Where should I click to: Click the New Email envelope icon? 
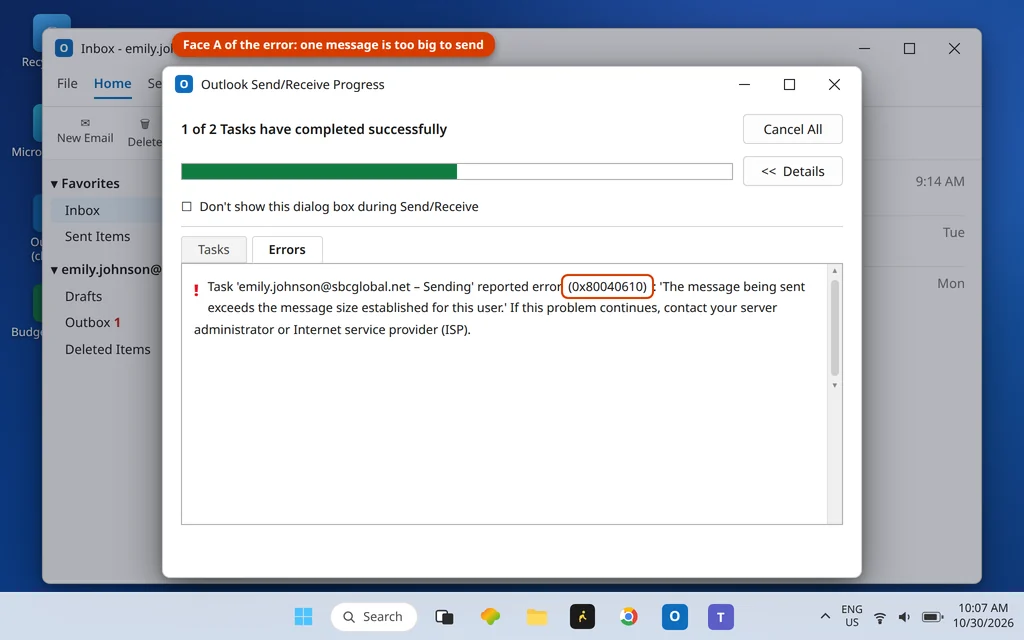(85, 123)
